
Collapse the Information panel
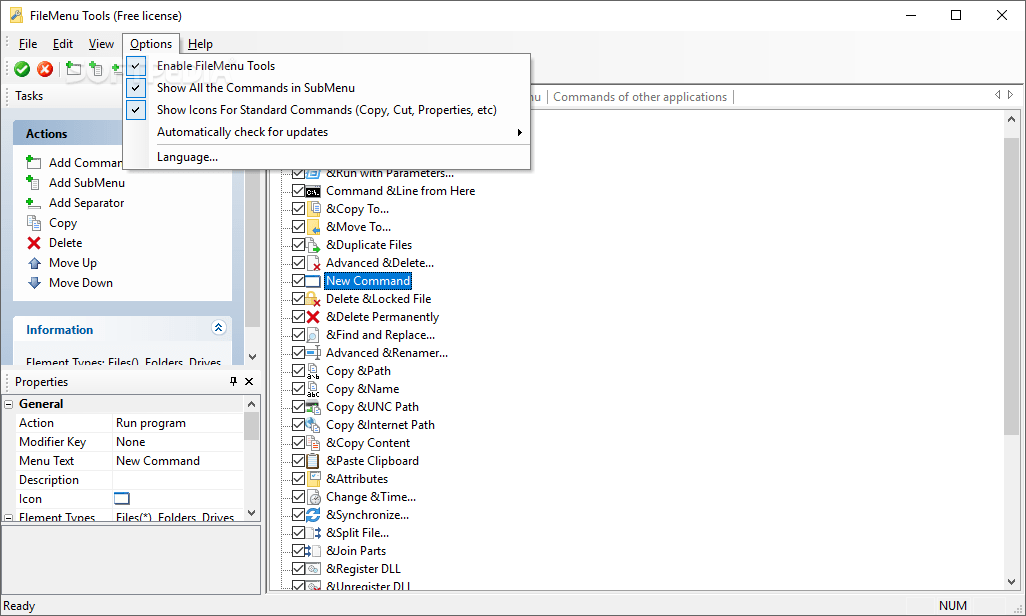pyautogui.click(x=218, y=327)
